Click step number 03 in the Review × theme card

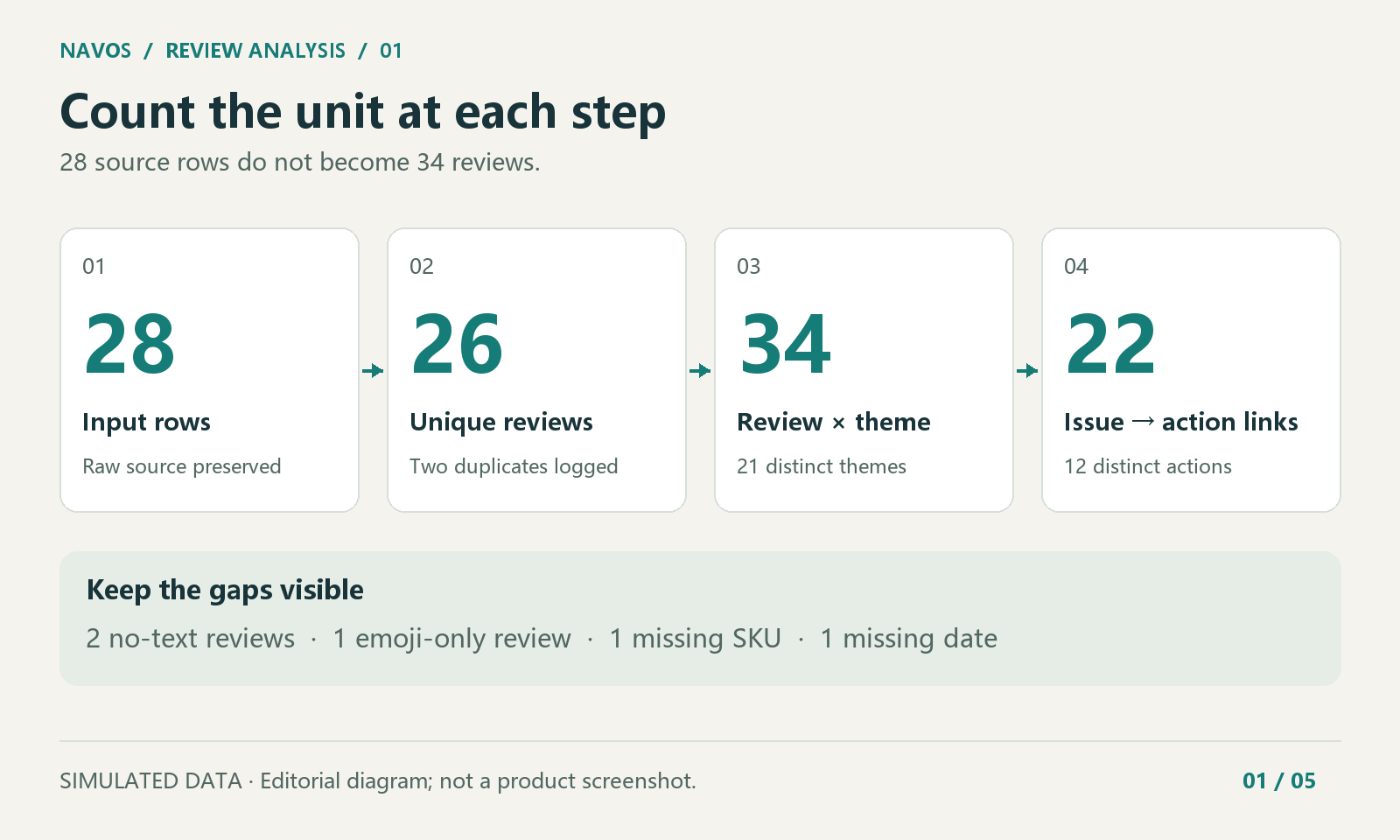click(749, 267)
